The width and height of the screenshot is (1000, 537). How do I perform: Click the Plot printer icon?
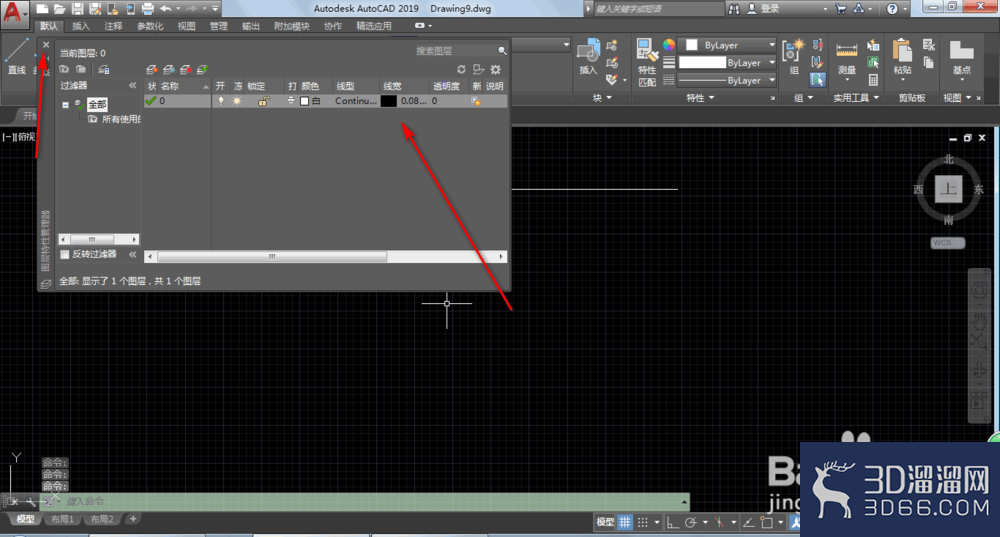click(x=147, y=9)
